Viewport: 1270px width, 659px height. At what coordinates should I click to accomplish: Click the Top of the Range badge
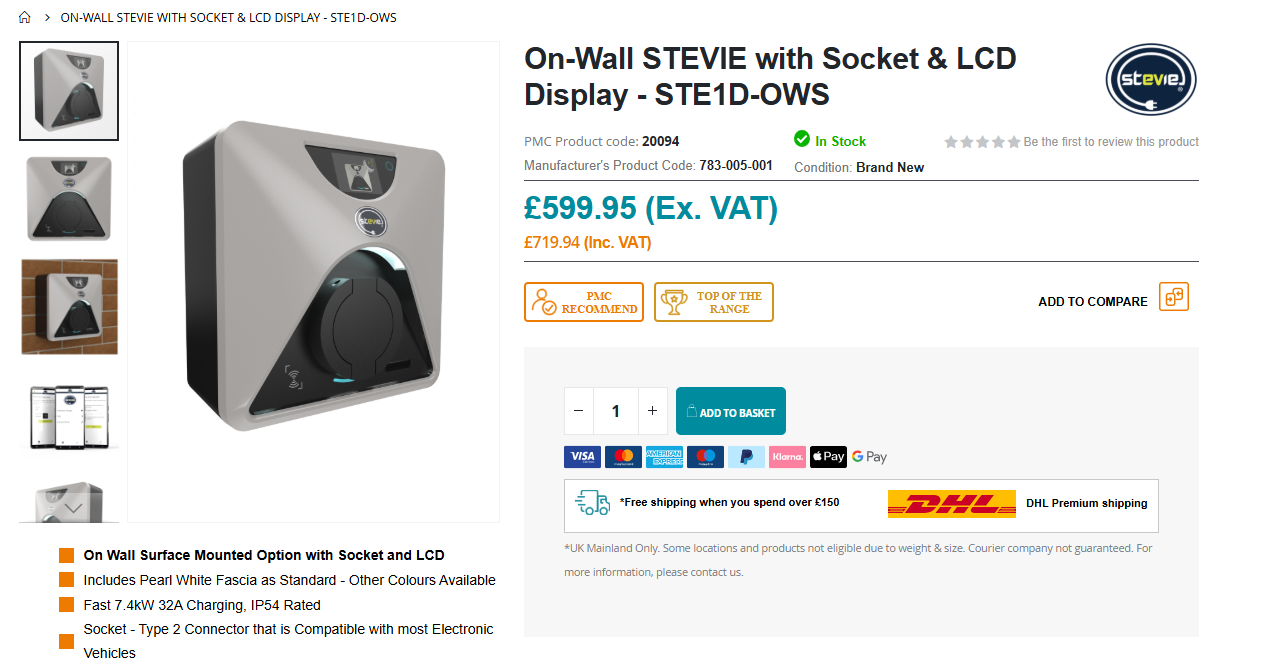point(714,302)
